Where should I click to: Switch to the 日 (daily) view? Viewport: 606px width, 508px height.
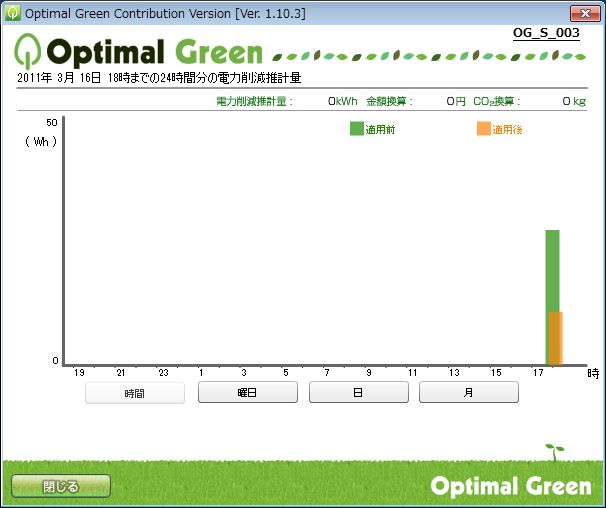(359, 392)
